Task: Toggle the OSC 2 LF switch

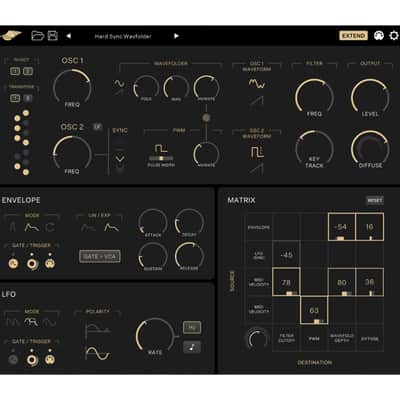Action: click(x=97, y=126)
